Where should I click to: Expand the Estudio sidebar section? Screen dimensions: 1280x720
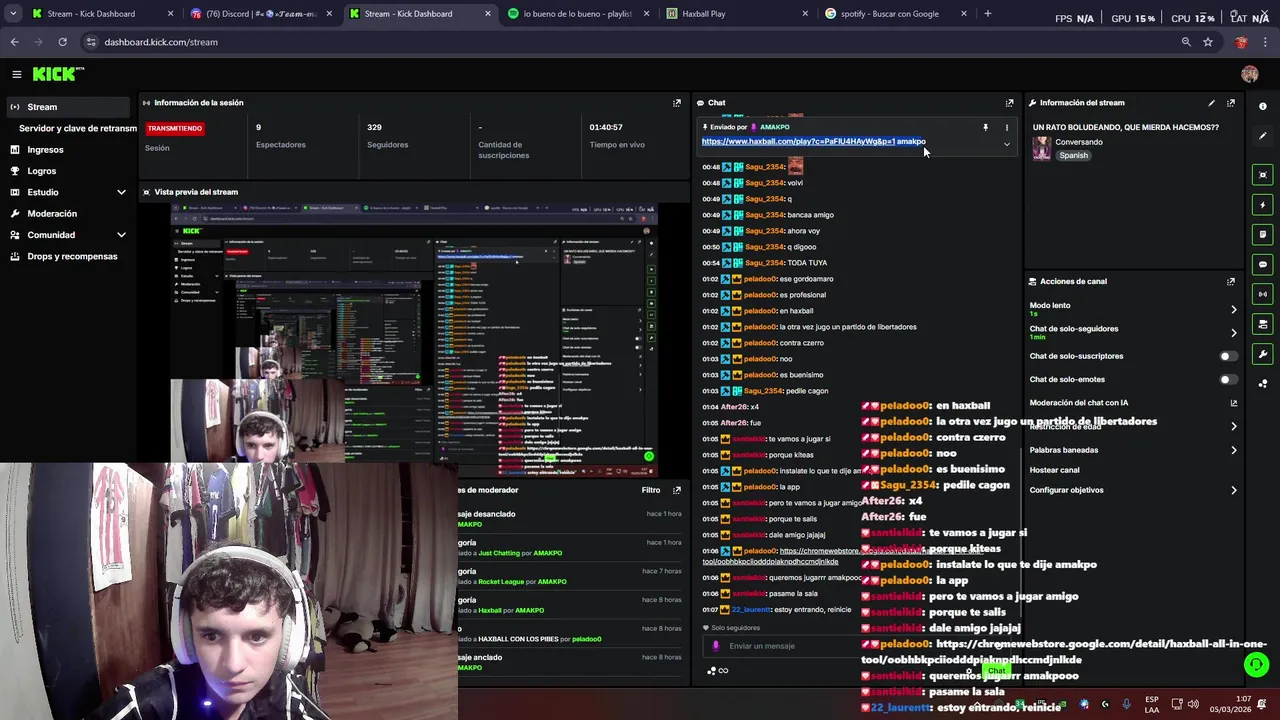click(121, 192)
